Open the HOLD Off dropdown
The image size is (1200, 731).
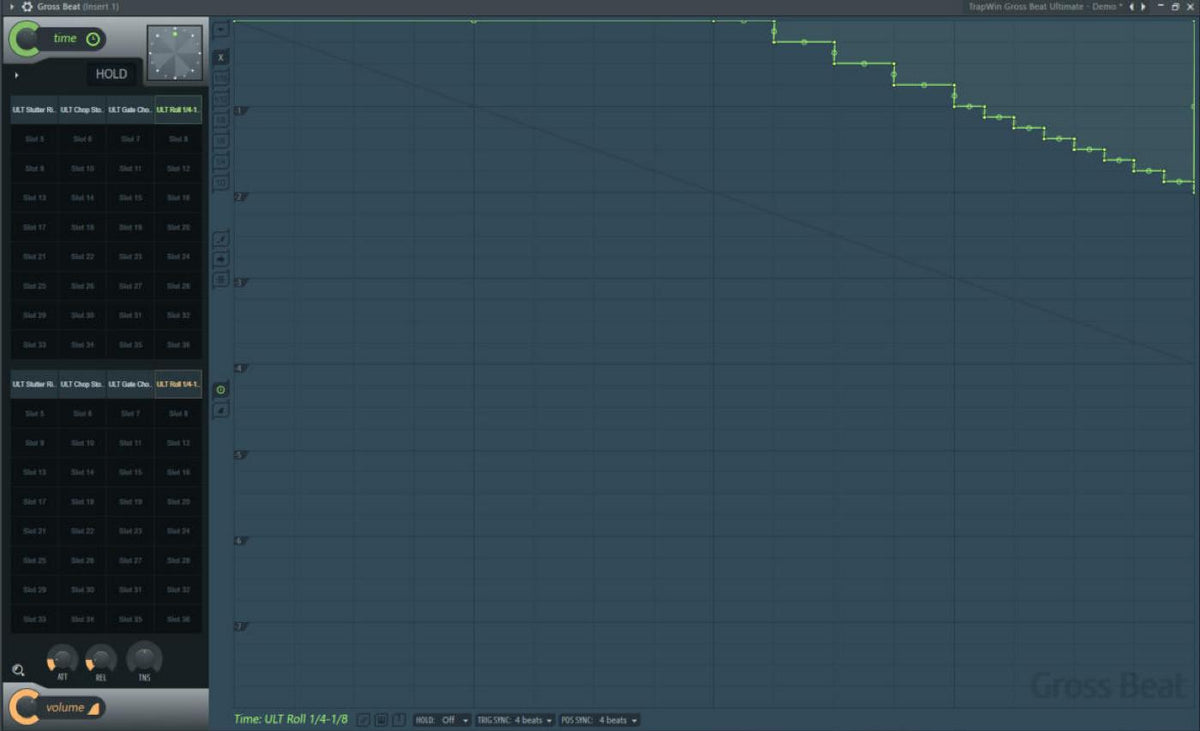click(x=443, y=720)
